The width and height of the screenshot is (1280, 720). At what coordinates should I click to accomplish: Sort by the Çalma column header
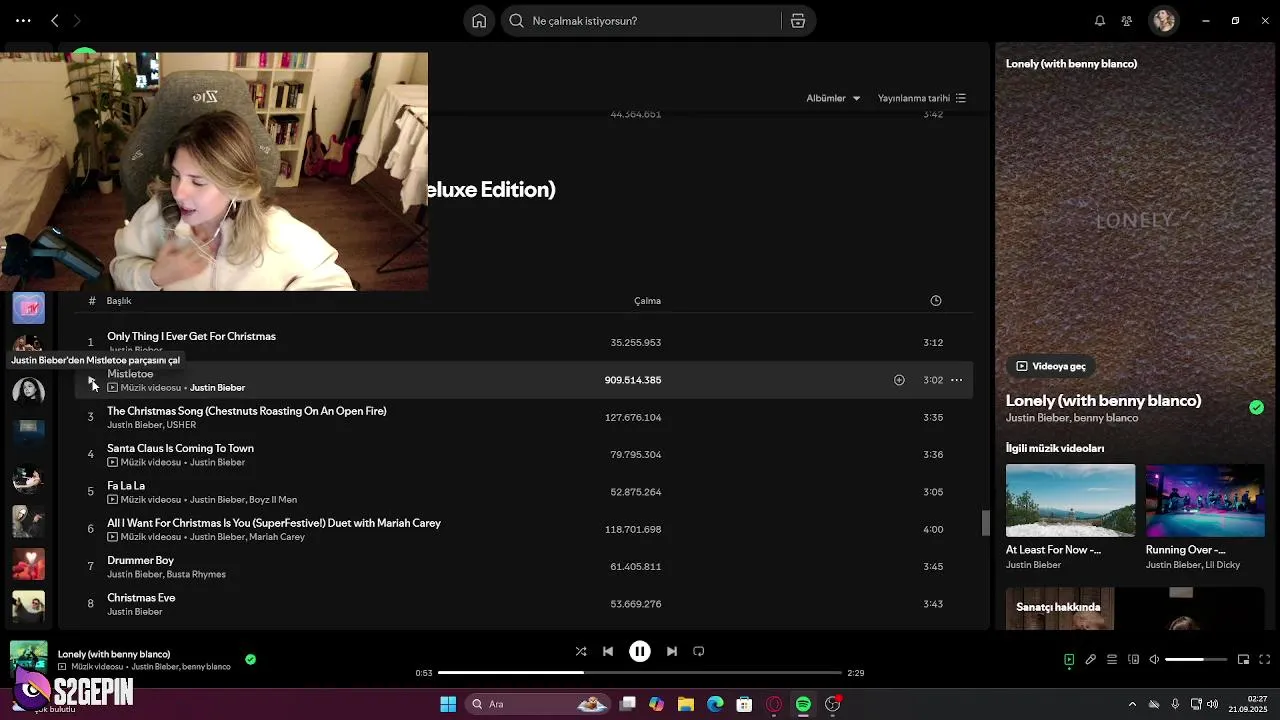pyautogui.click(x=647, y=301)
